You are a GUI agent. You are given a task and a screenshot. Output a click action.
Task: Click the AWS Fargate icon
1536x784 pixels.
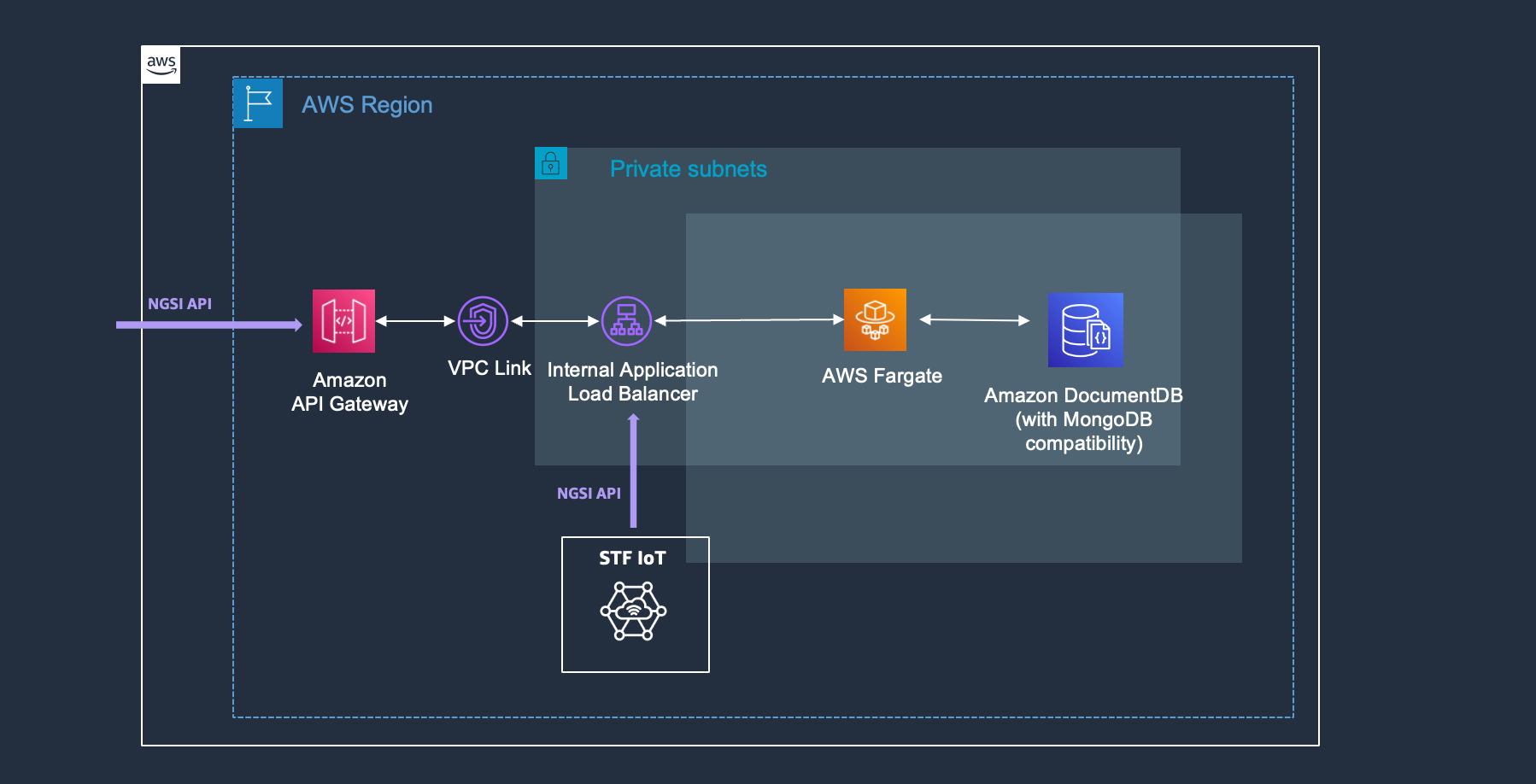[x=875, y=319]
